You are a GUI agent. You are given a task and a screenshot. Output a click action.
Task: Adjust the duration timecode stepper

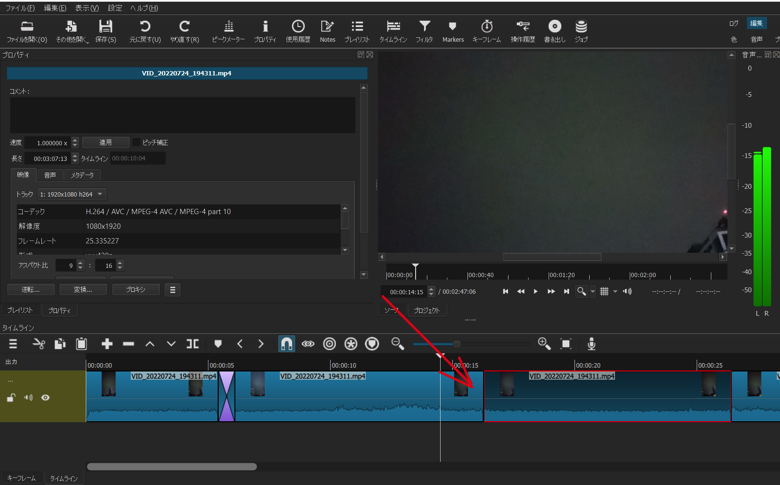click(x=75, y=158)
